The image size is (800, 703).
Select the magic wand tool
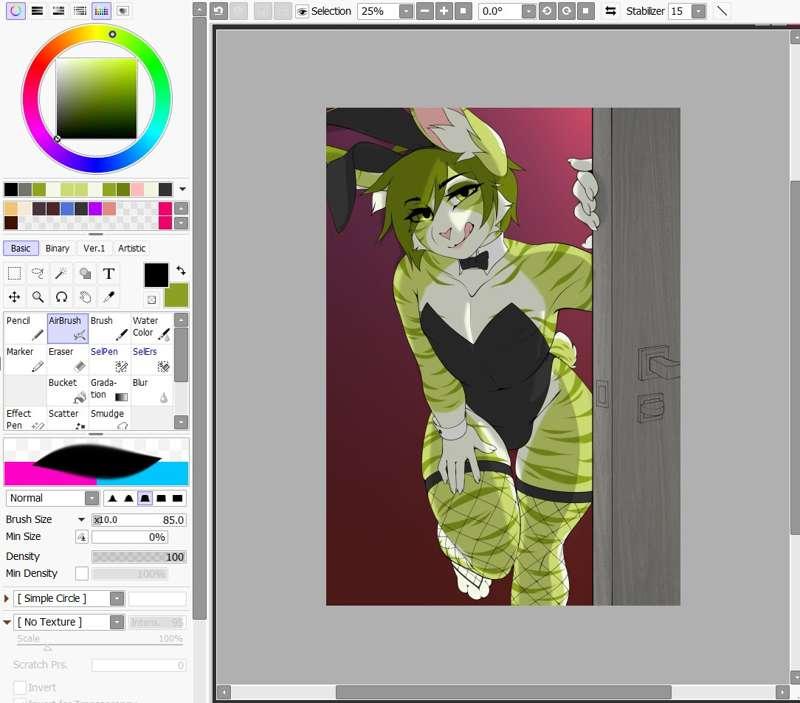click(x=61, y=274)
